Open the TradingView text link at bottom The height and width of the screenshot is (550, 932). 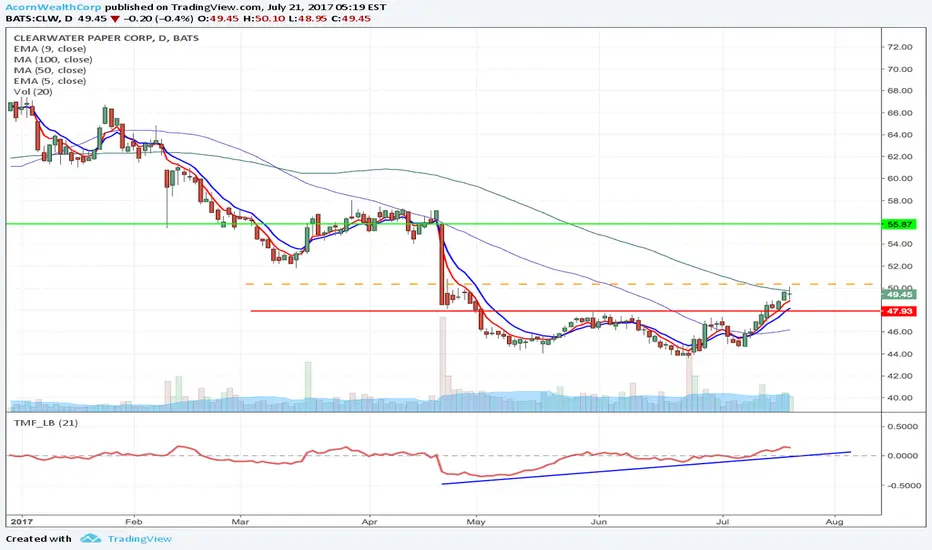click(x=139, y=539)
